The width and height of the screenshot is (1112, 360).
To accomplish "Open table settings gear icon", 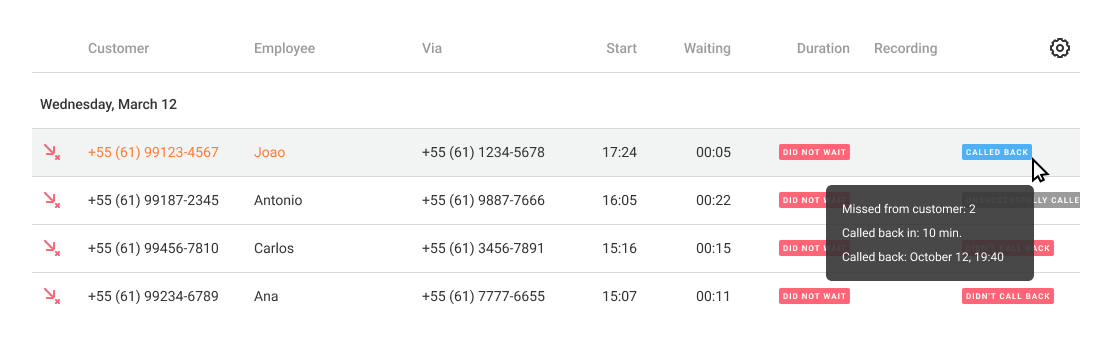I will (x=1060, y=48).
